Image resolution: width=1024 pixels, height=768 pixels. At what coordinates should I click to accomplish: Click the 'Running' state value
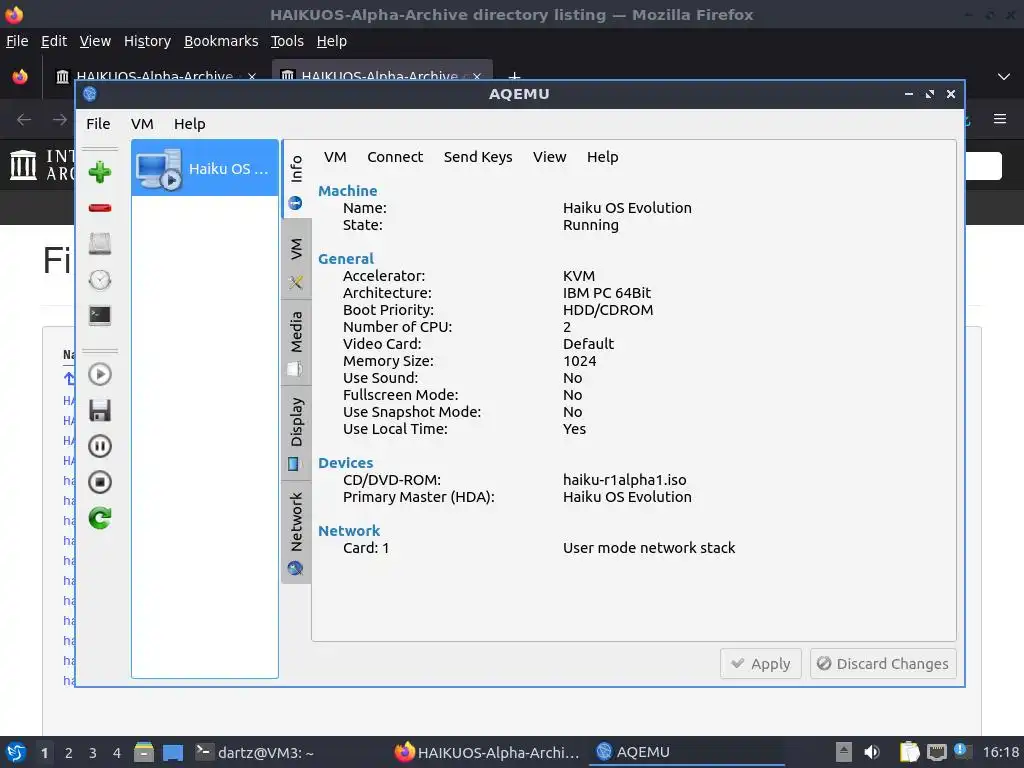pos(590,225)
